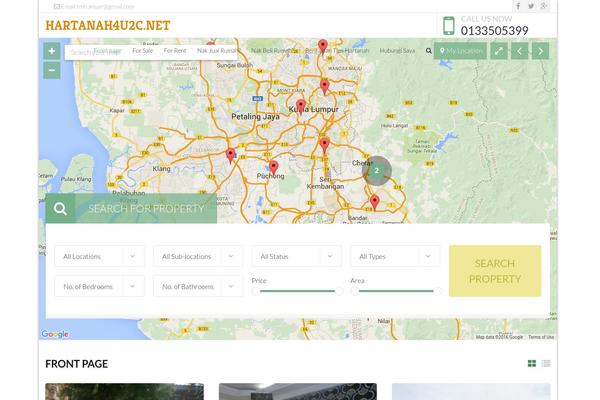
Task: Open the For Rent menu item
Action: 175,51
